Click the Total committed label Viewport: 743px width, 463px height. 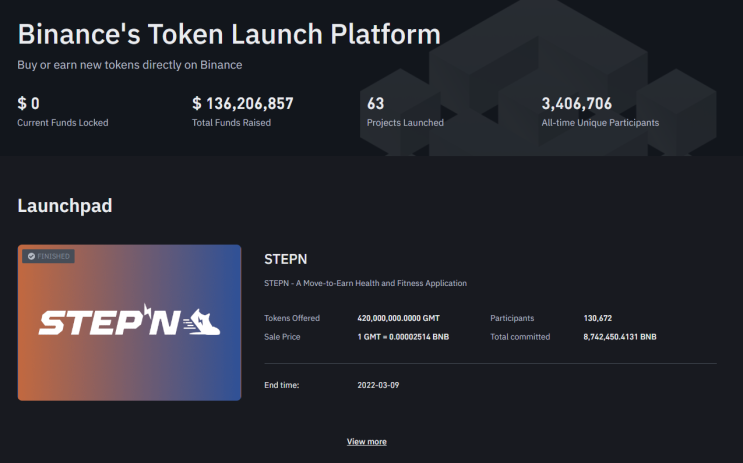coord(520,337)
